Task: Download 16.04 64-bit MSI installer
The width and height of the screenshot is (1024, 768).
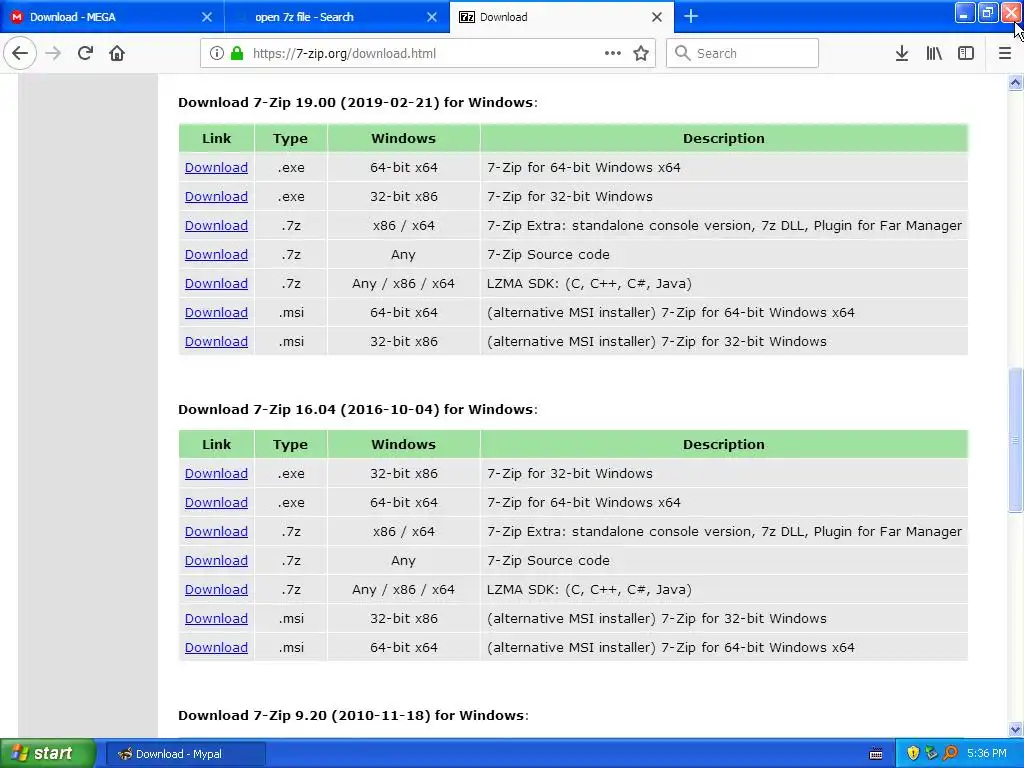Action: pos(216,647)
